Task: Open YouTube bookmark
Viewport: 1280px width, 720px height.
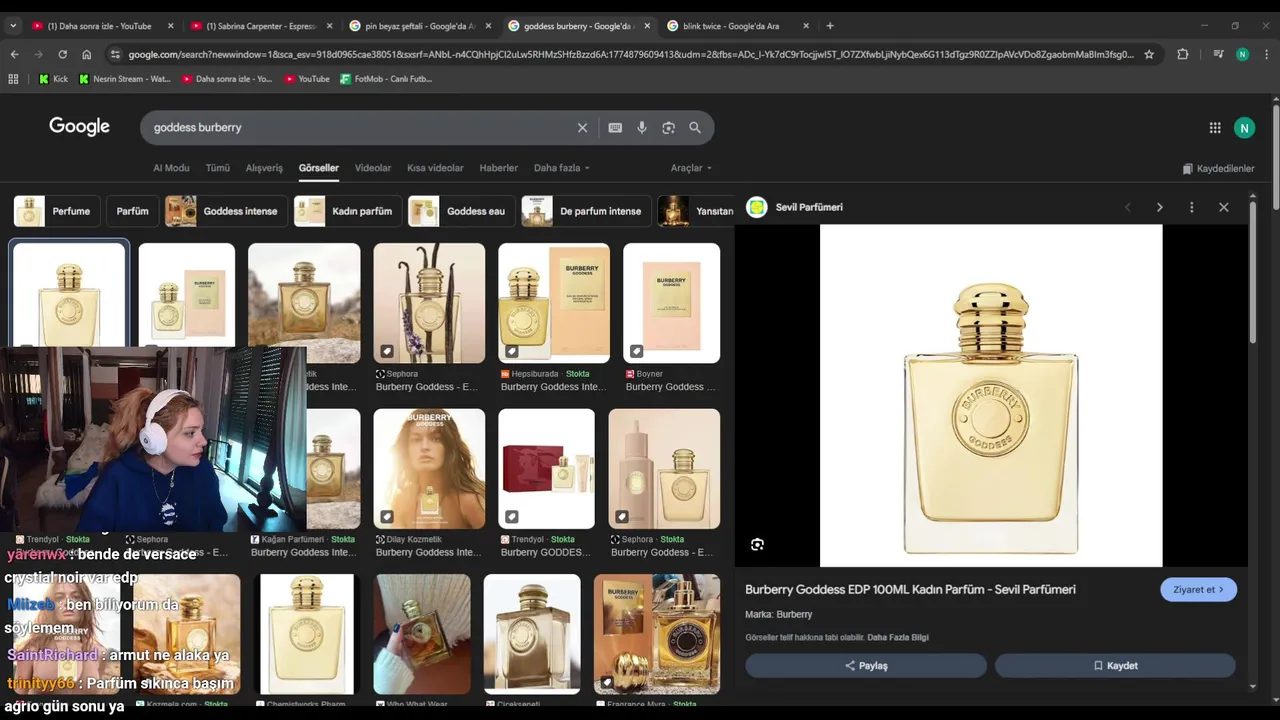Action: click(x=306, y=79)
